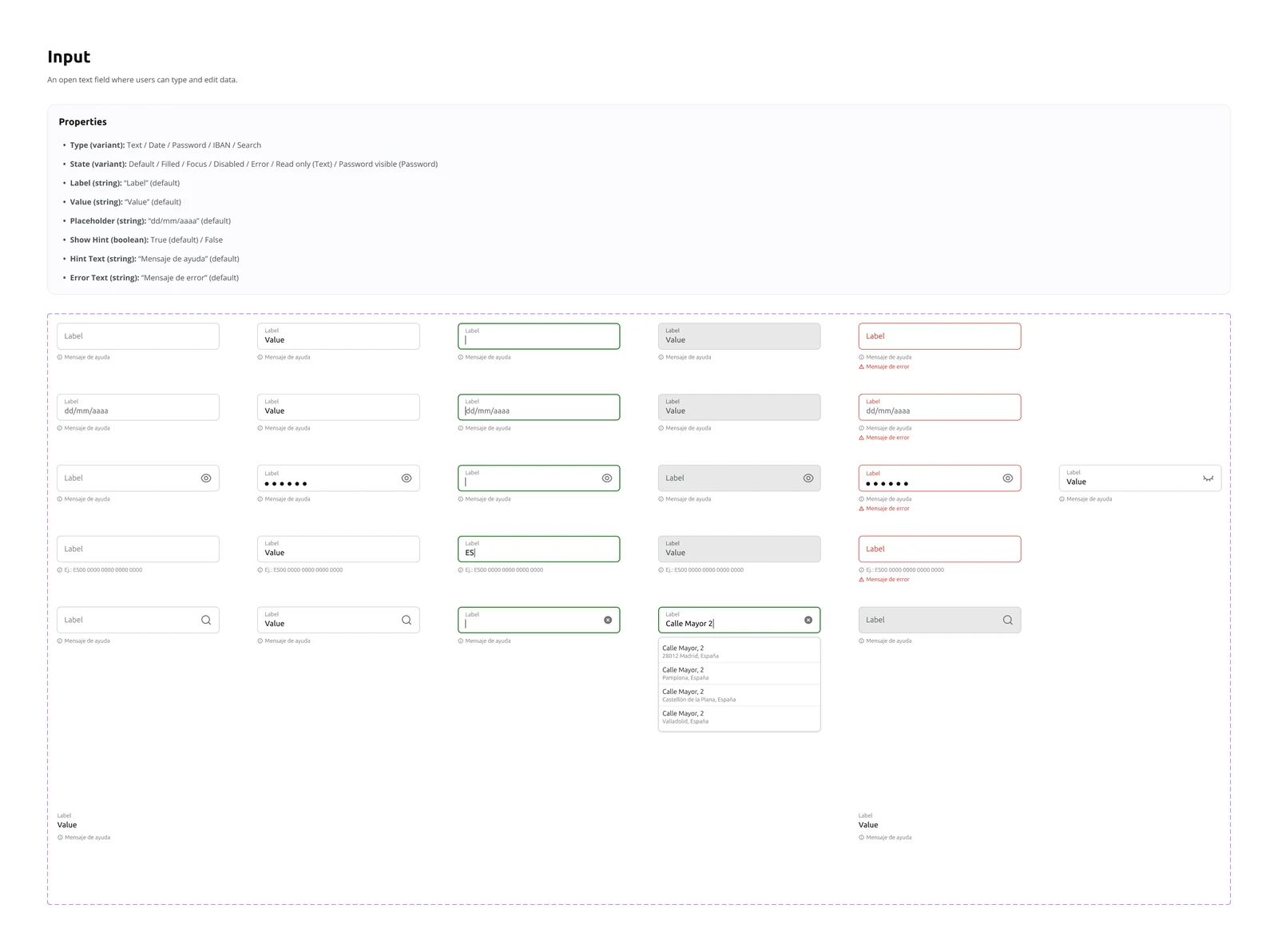The height and width of the screenshot is (952, 1278).
Task: Clear the 'Calle Mayor 2' search text
Action: pyautogui.click(x=808, y=620)
